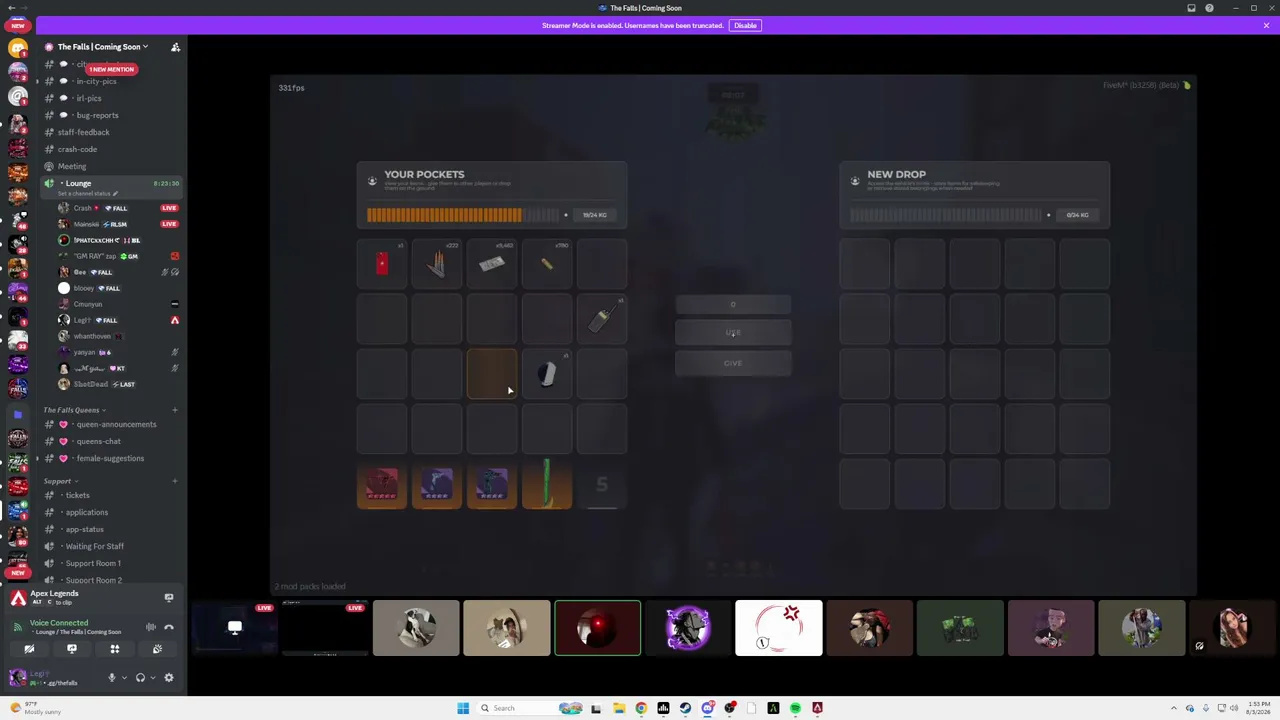Select the green item in hotbar

coord(547,484)
